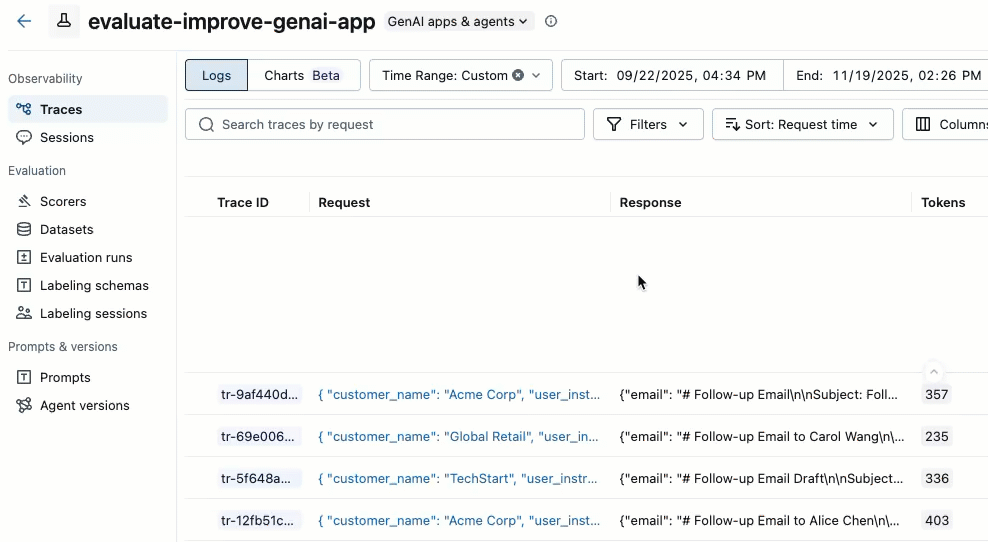Click the back arrow icon
The height and width of the screenshot is (542, 988).
tap(24, 21)
